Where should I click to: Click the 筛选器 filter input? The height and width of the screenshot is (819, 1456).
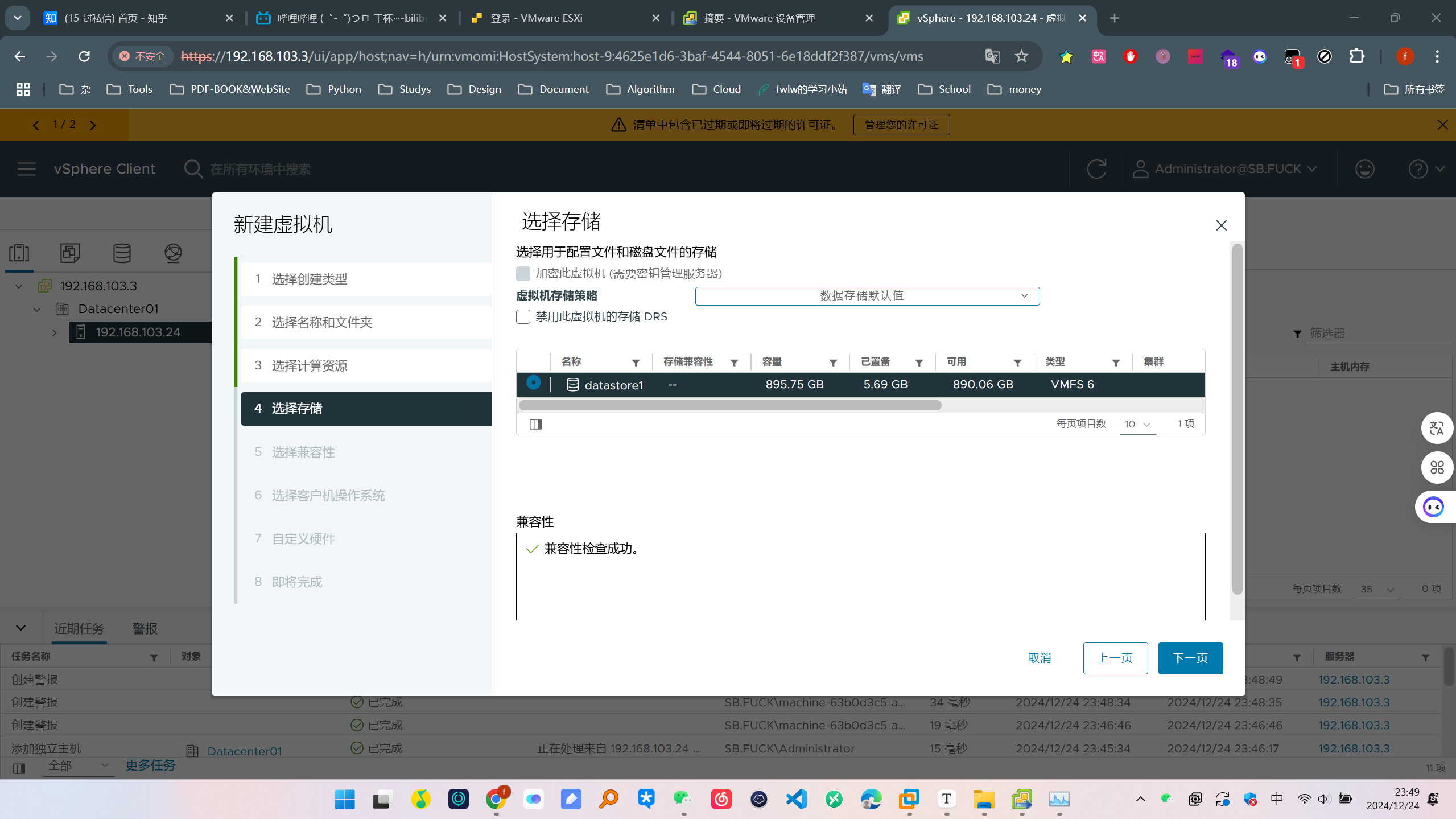click(x=1379, y=333)
